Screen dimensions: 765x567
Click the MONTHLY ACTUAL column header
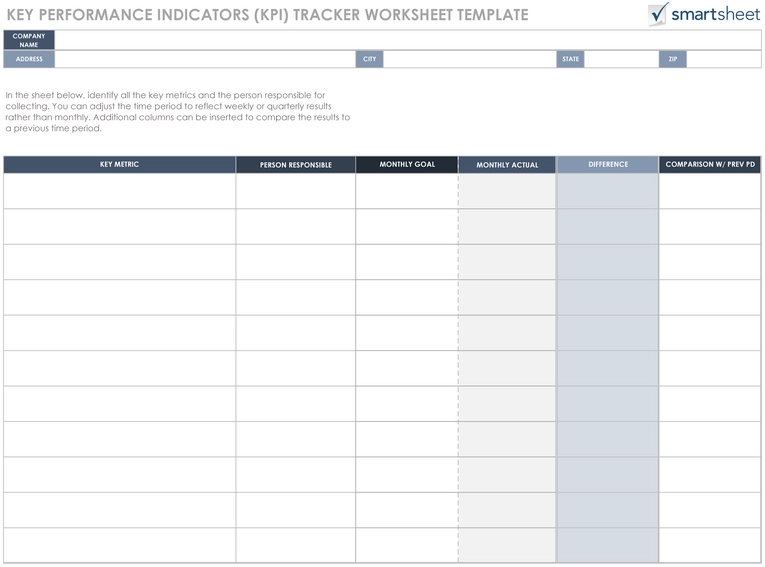pyautogui.click(x=507, y=164)
